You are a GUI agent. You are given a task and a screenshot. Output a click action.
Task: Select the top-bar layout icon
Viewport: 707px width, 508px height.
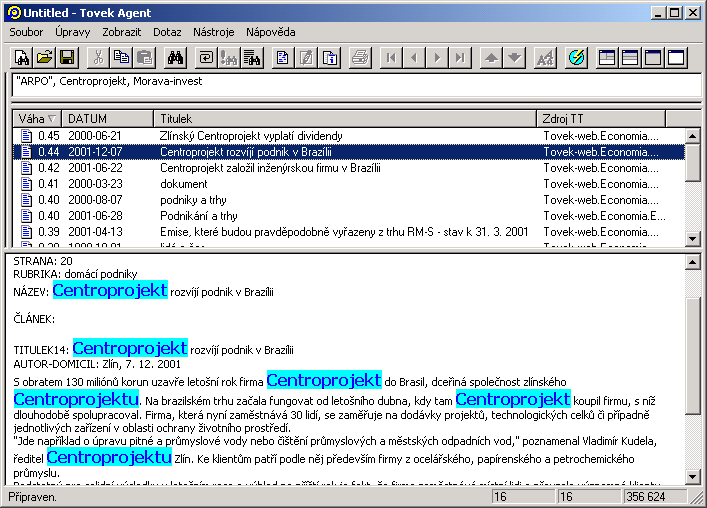click(653, 58)
